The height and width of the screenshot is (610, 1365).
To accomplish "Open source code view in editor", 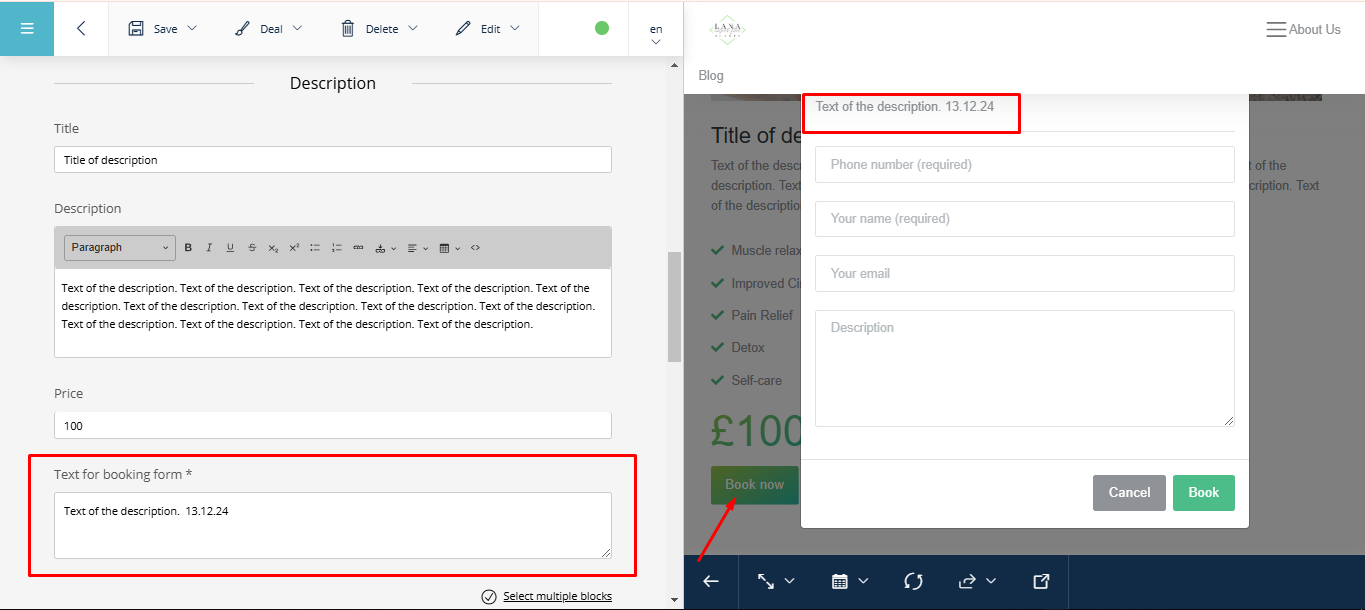I will (x=475, y=248).
